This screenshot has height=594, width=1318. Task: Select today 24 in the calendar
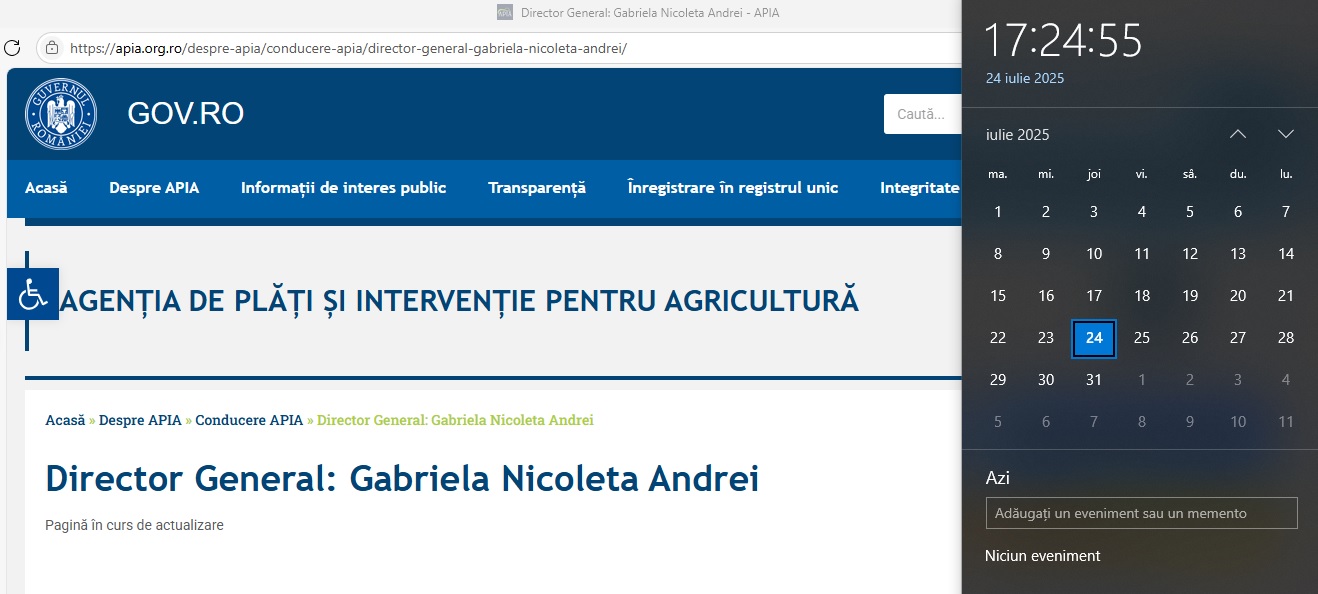[1094, 338]
